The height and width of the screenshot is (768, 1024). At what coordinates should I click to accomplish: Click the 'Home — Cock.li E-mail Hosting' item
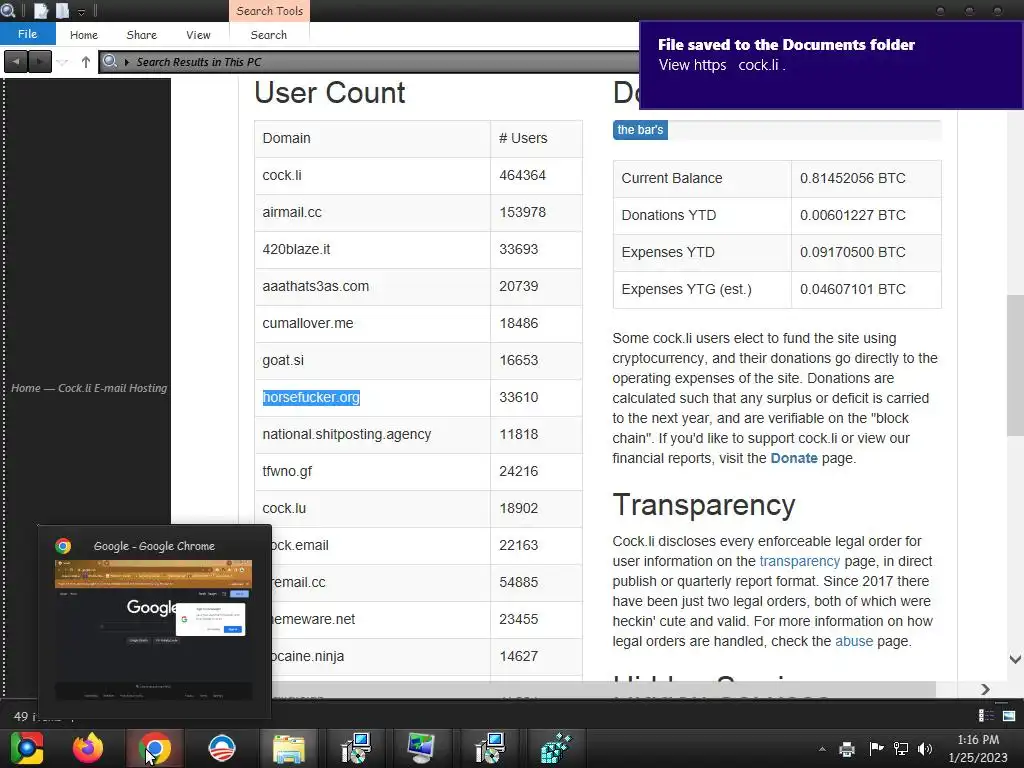tap(89, 388)
